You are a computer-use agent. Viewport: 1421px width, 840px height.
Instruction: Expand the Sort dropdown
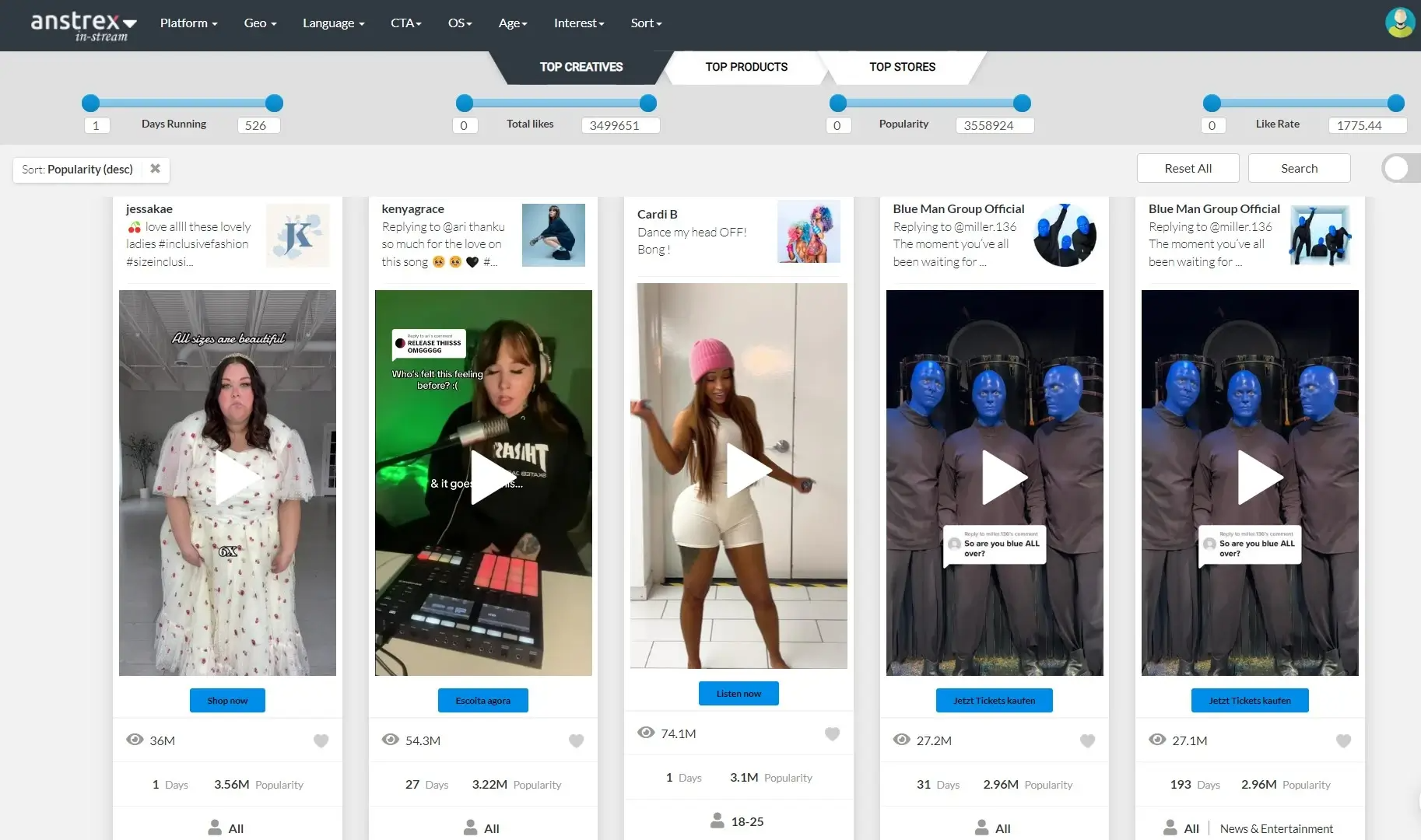tap(646, 23)
